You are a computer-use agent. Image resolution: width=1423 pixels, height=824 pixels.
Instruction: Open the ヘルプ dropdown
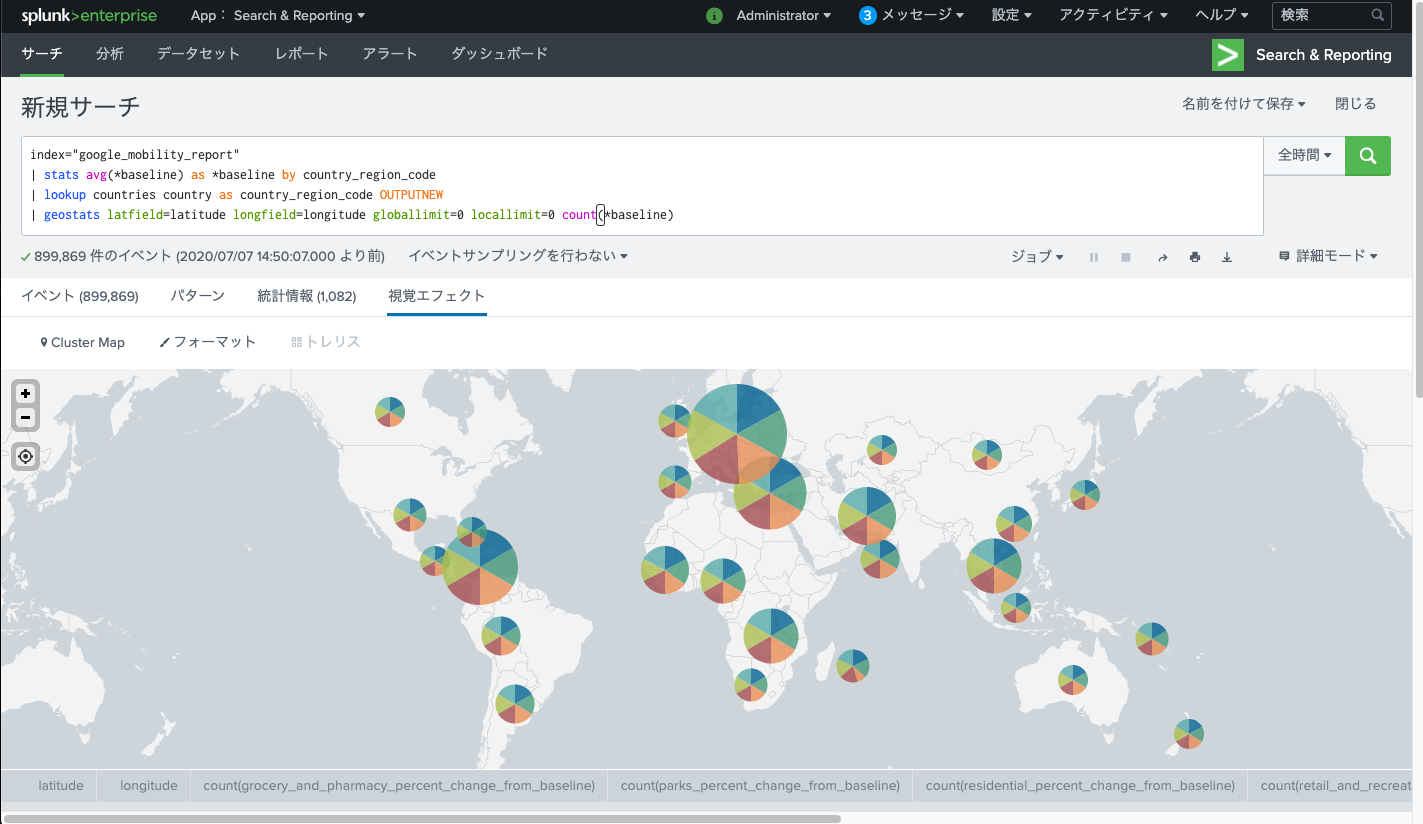1222,16
